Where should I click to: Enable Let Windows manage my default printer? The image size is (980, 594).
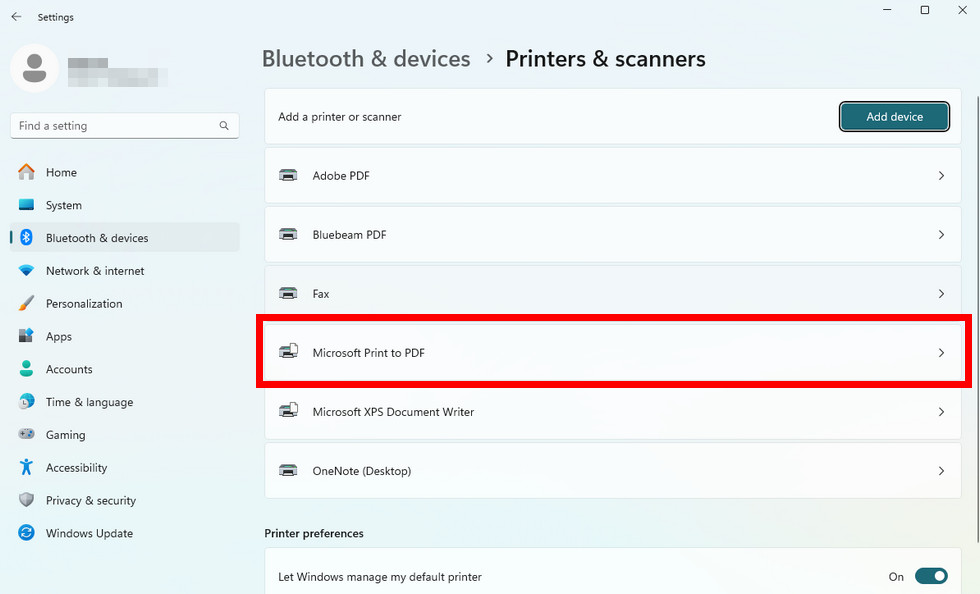pos(931,576)
